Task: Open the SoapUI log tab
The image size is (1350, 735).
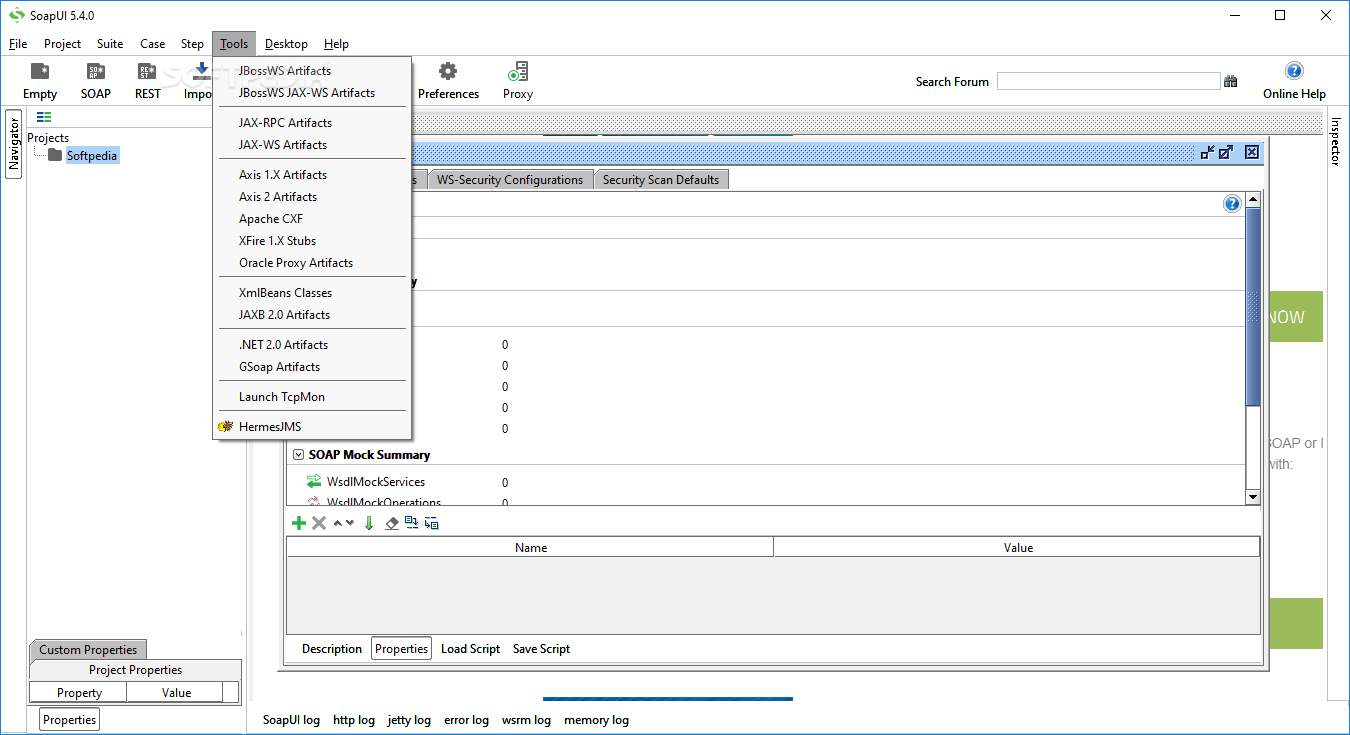Action: pos(291,720)
